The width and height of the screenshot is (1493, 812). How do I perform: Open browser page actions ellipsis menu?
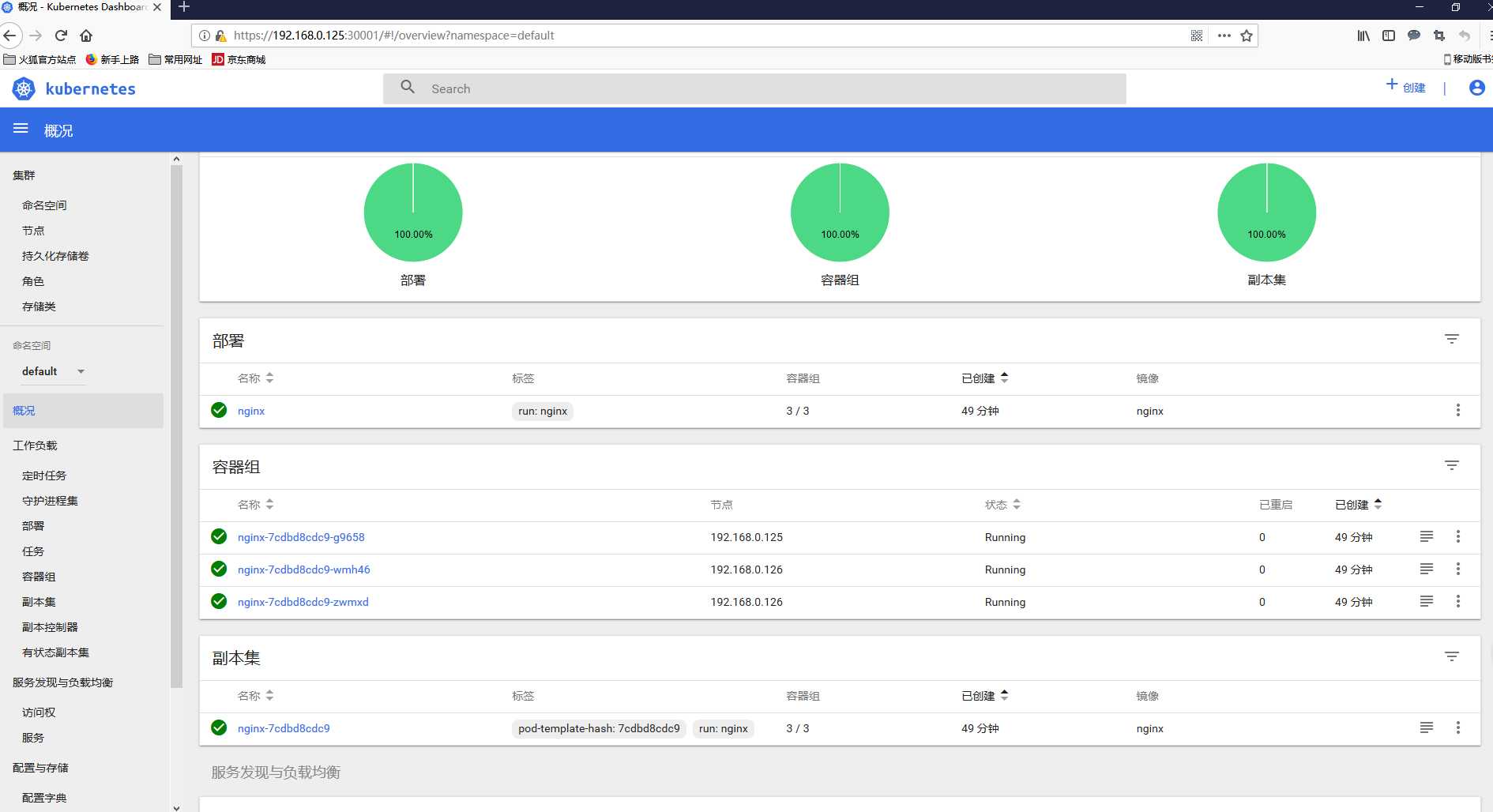tap(1224, 36)
